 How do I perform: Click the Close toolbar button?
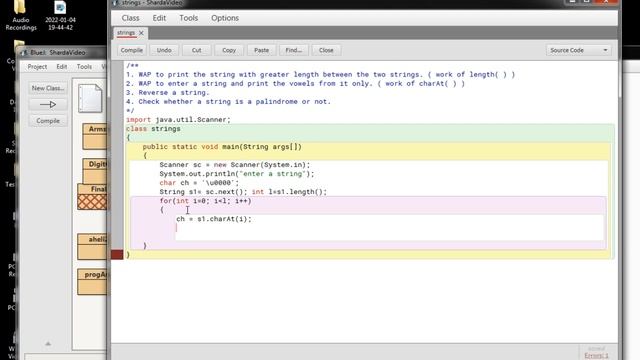pos(326,50)
